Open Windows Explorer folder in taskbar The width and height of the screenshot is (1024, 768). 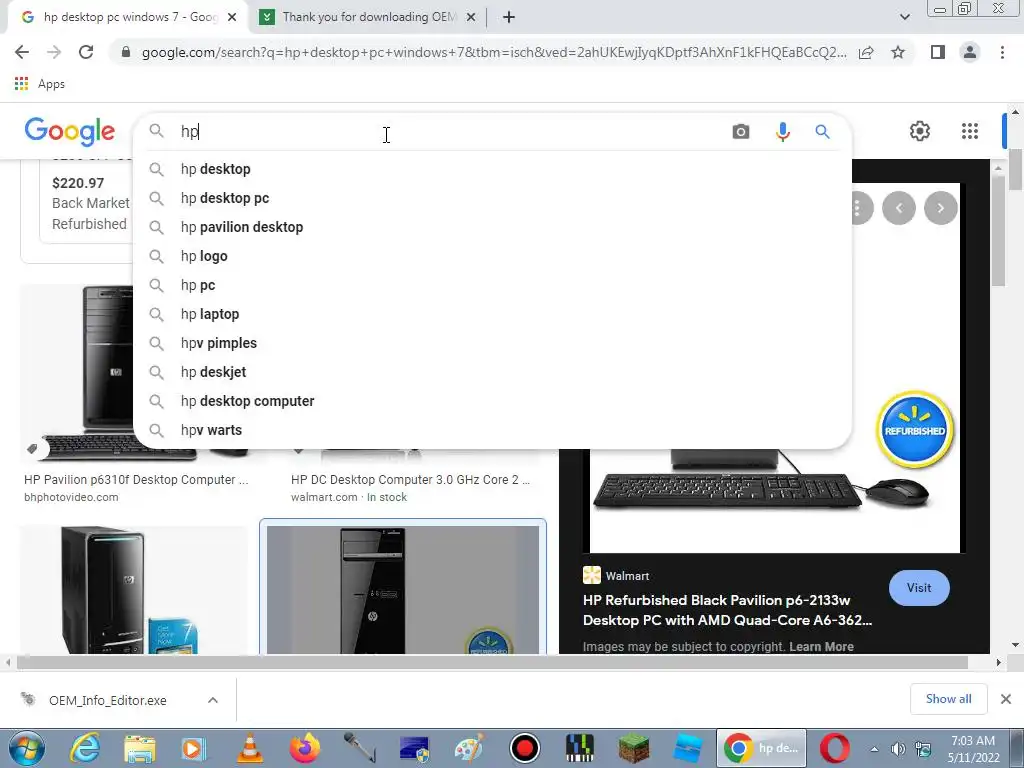pos(140,749)
